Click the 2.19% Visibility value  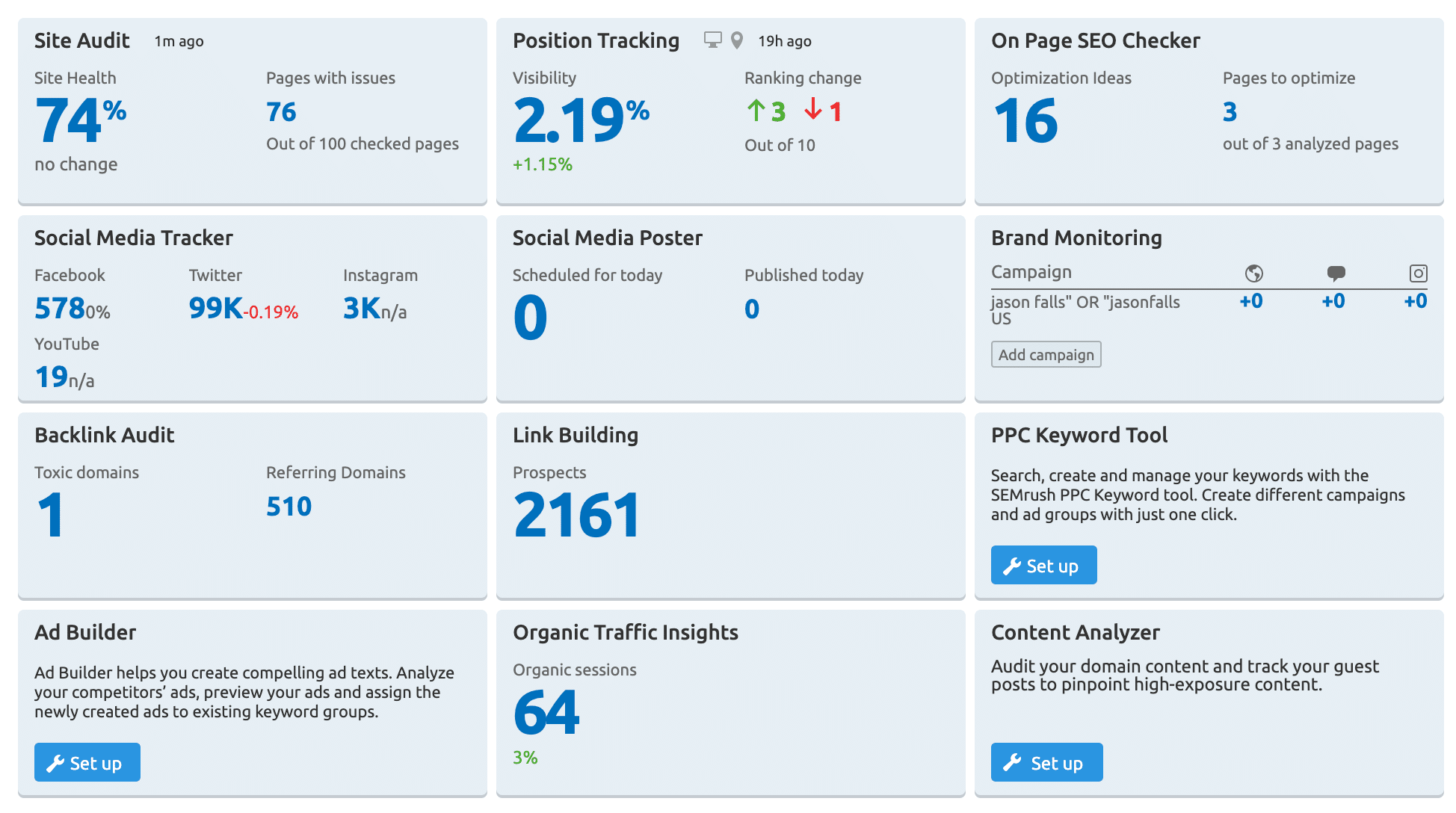pos(582,120)
